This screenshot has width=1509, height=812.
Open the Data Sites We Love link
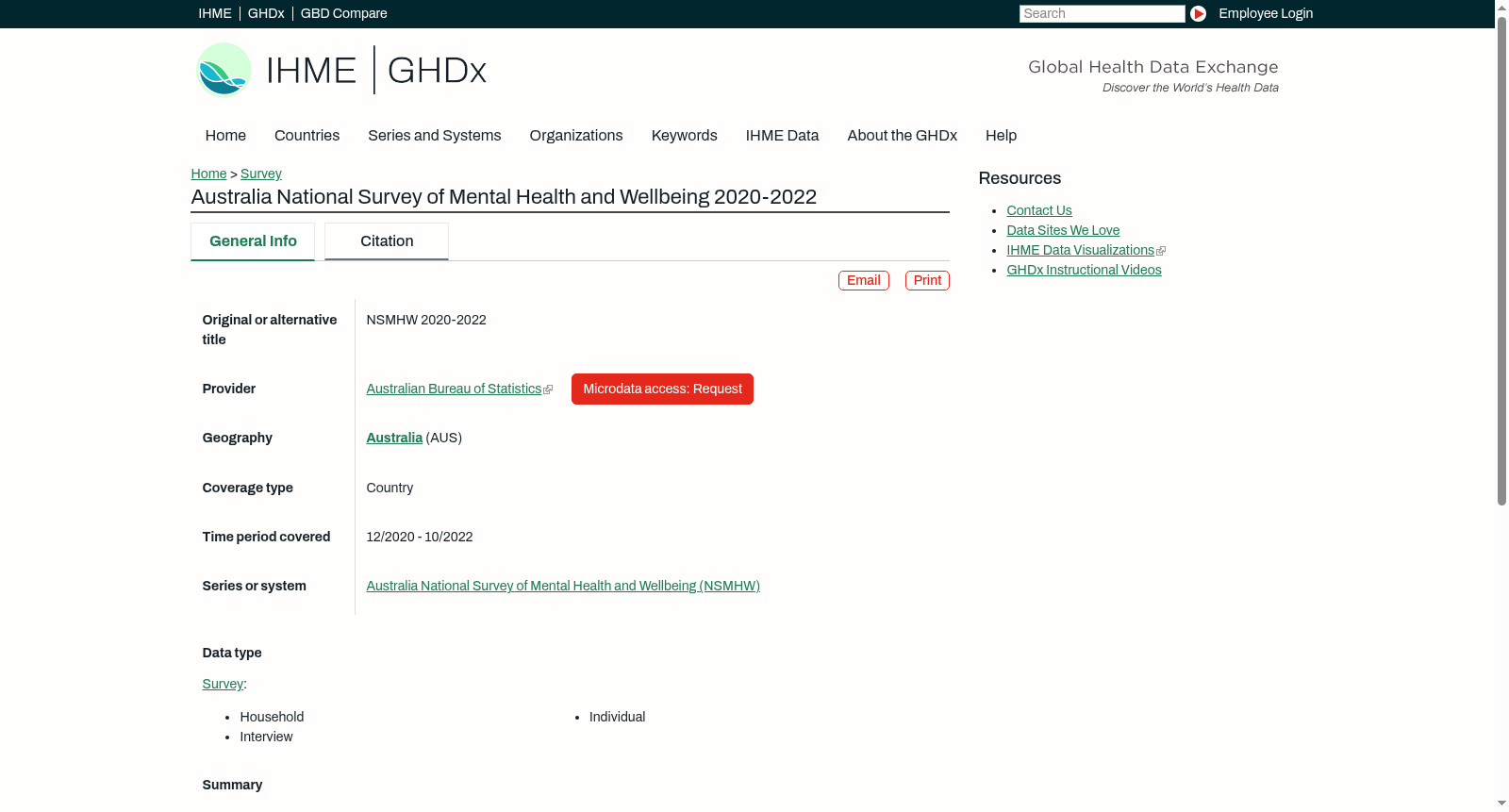(x=1063, y=230)
